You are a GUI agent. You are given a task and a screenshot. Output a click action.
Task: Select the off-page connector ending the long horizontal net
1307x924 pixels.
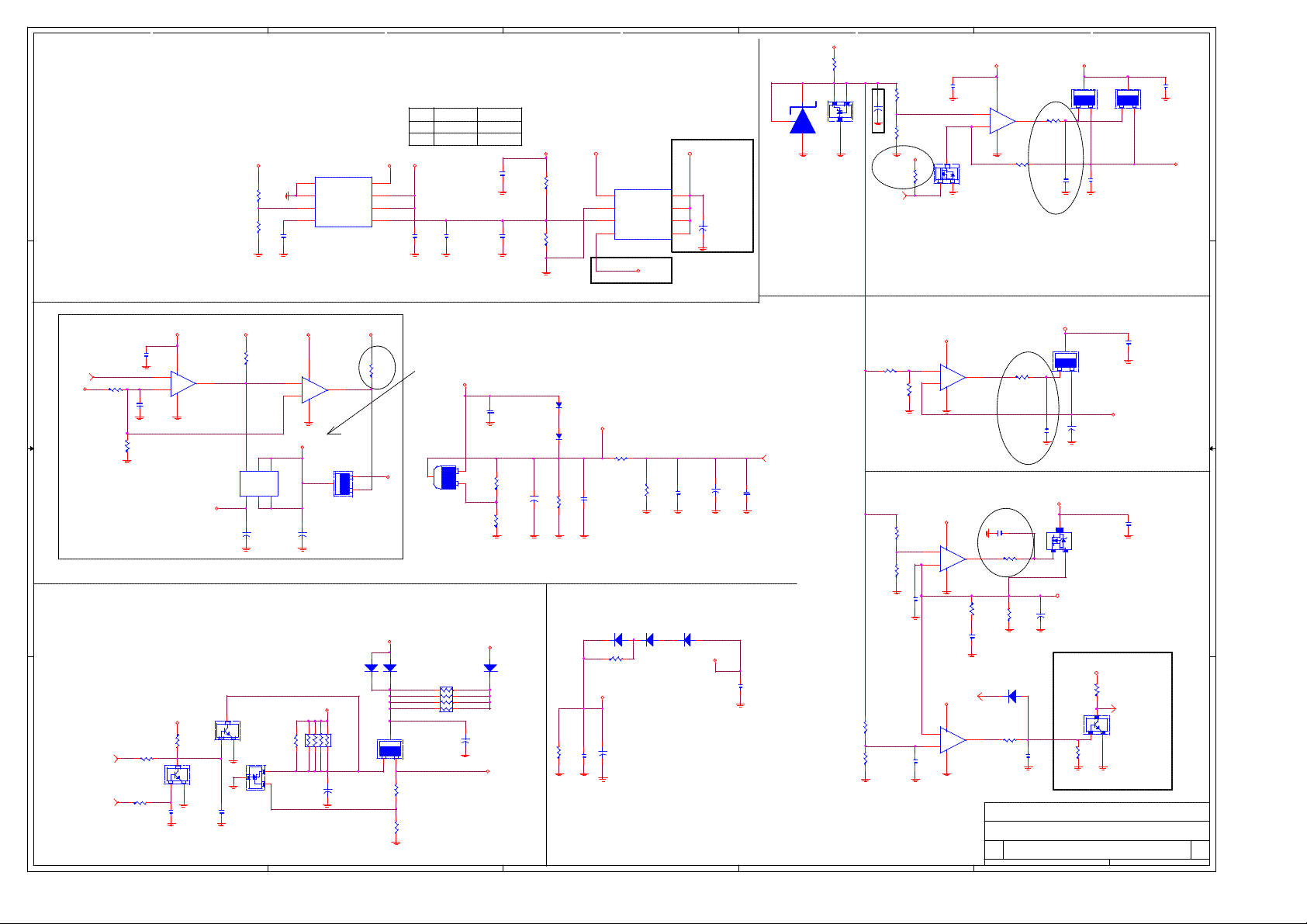[764, 459]
